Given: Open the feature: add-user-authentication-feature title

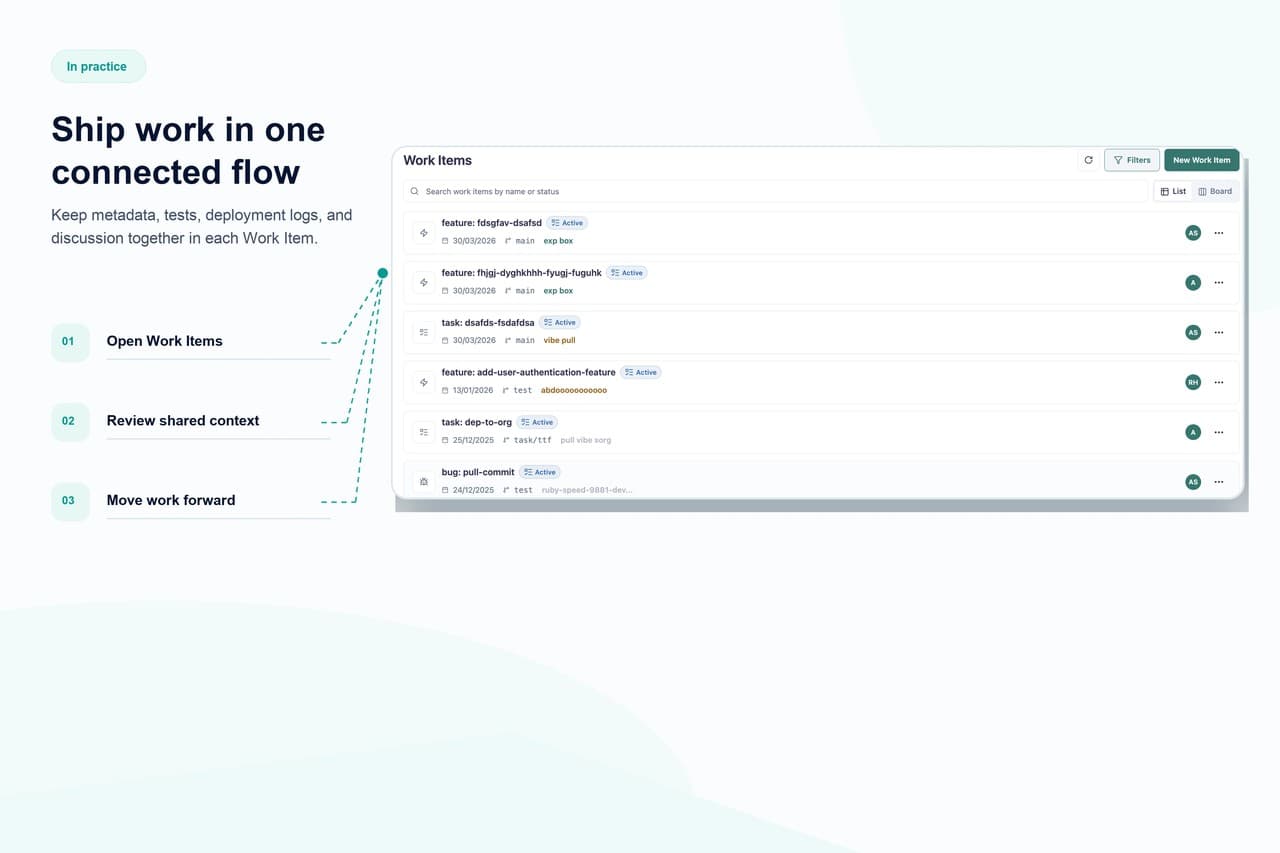Looking at the screenshot, I should 529,372.
